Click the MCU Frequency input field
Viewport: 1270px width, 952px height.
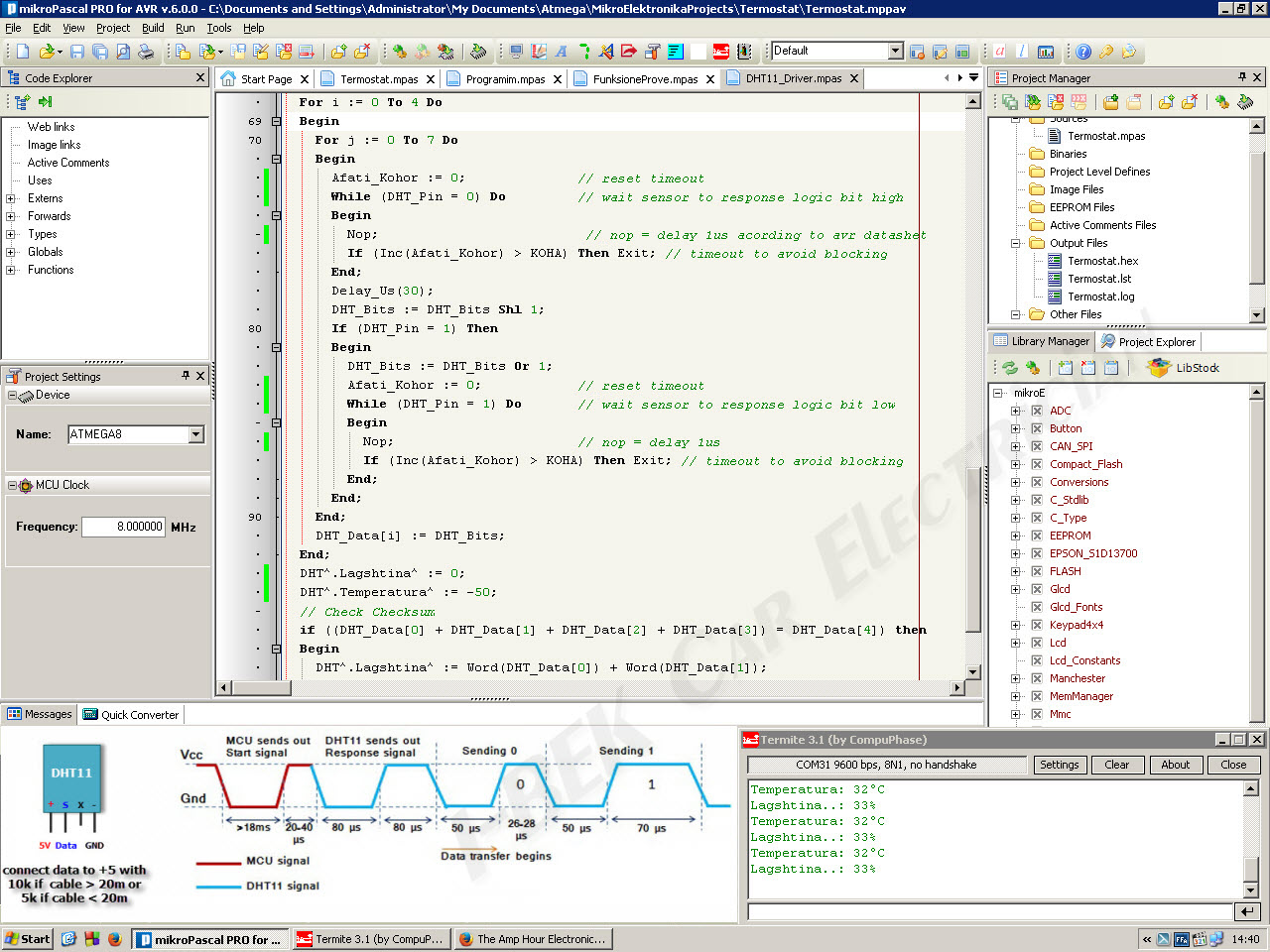pyautogui.click(x=123, y=527)
